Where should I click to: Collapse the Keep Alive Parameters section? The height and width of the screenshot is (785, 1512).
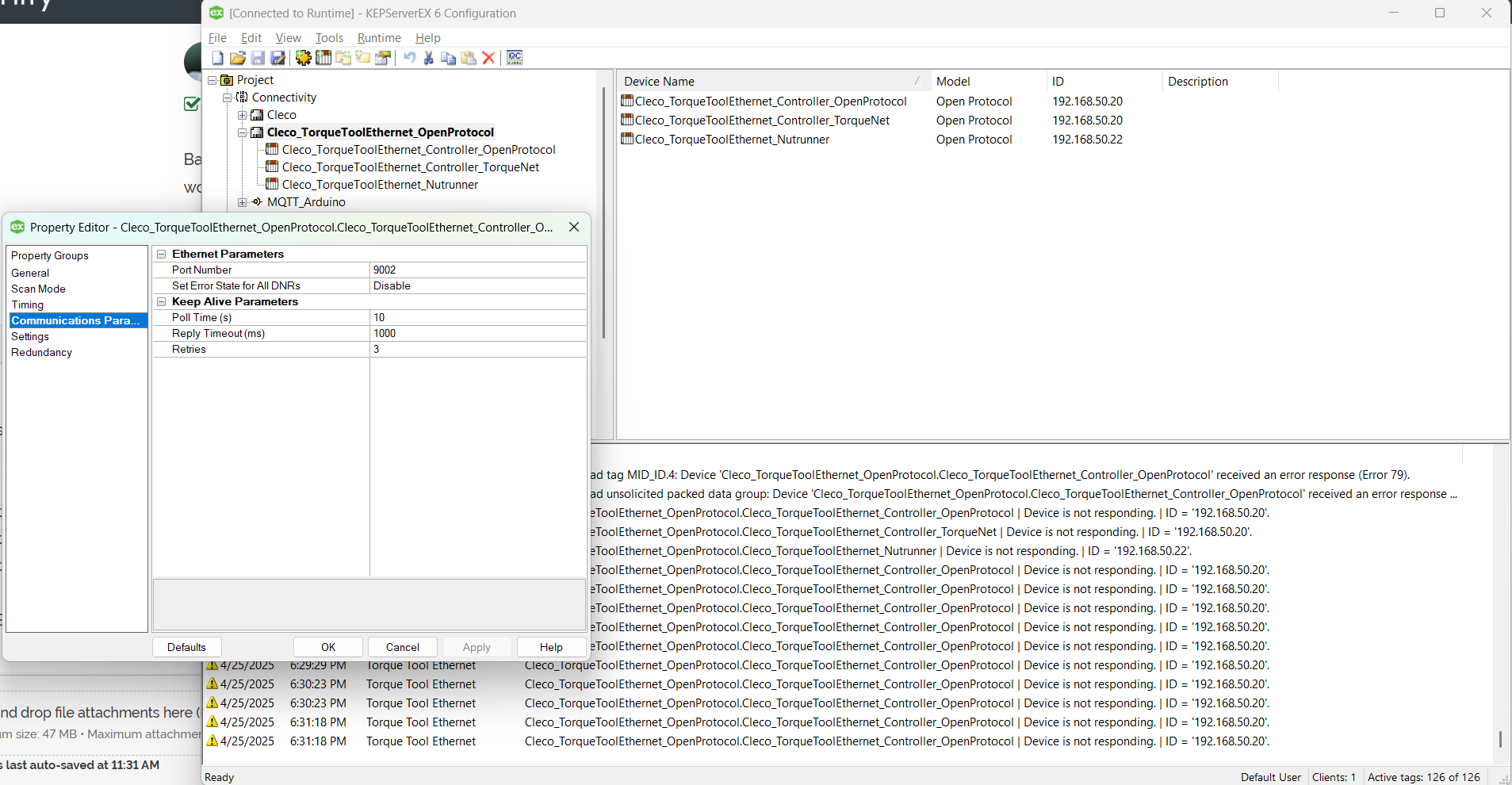pos(162,301)
